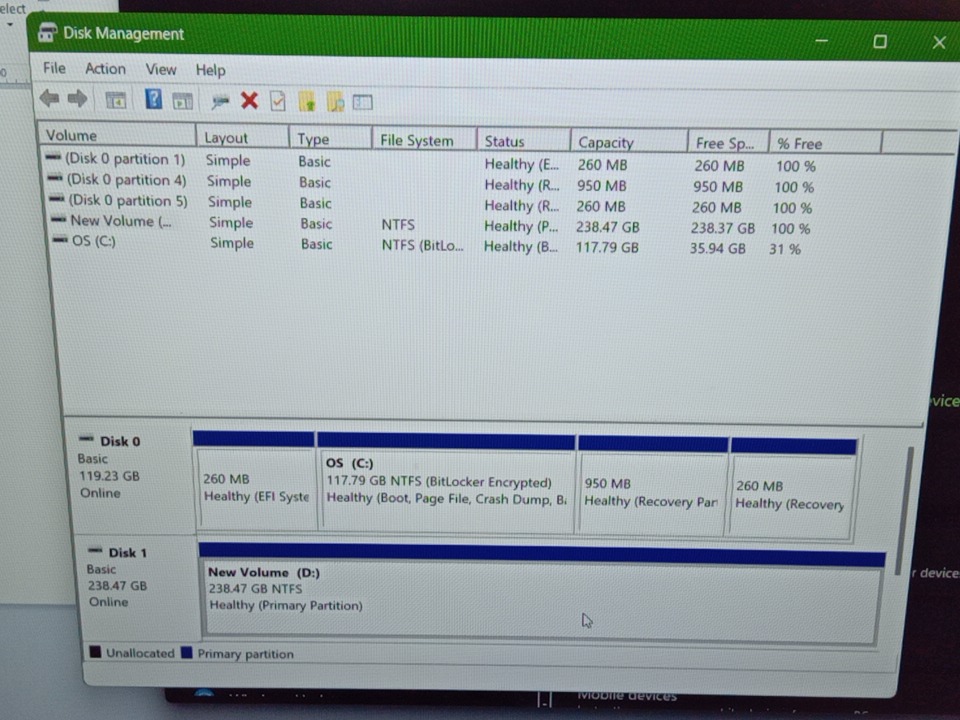This screenshot has height=720, width=960.
Task: Sort by Volume column header
Action: pos(116,135)
